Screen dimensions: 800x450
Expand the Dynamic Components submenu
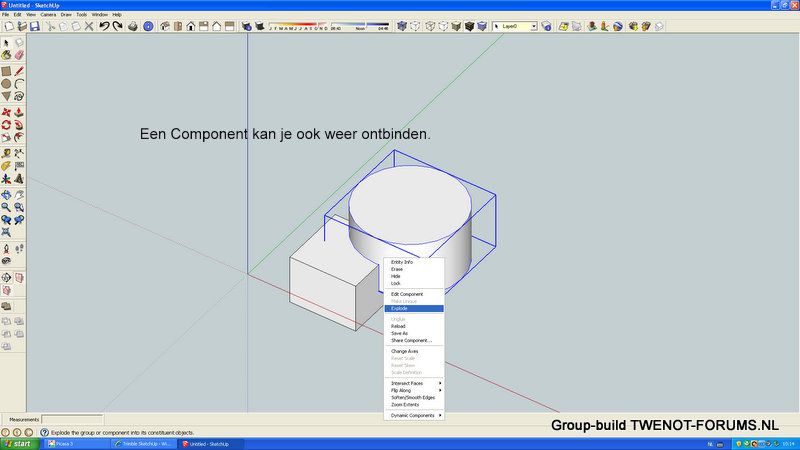coord(413,415)
